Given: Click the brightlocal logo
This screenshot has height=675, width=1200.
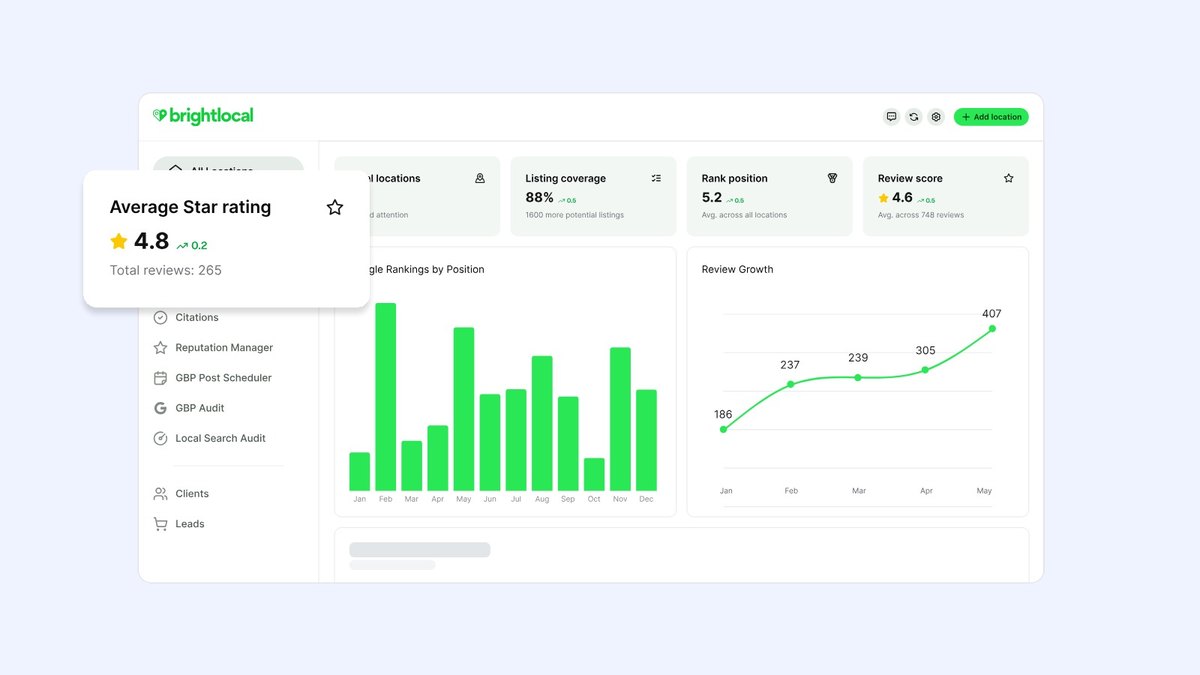Looking at the screenshot, I should click(x=203, y=116).
